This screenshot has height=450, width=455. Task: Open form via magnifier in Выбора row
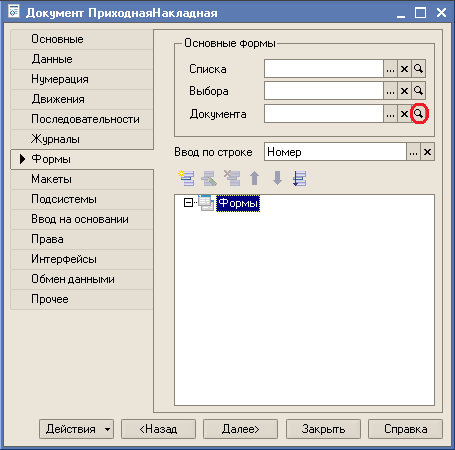[x=418, y=91]
